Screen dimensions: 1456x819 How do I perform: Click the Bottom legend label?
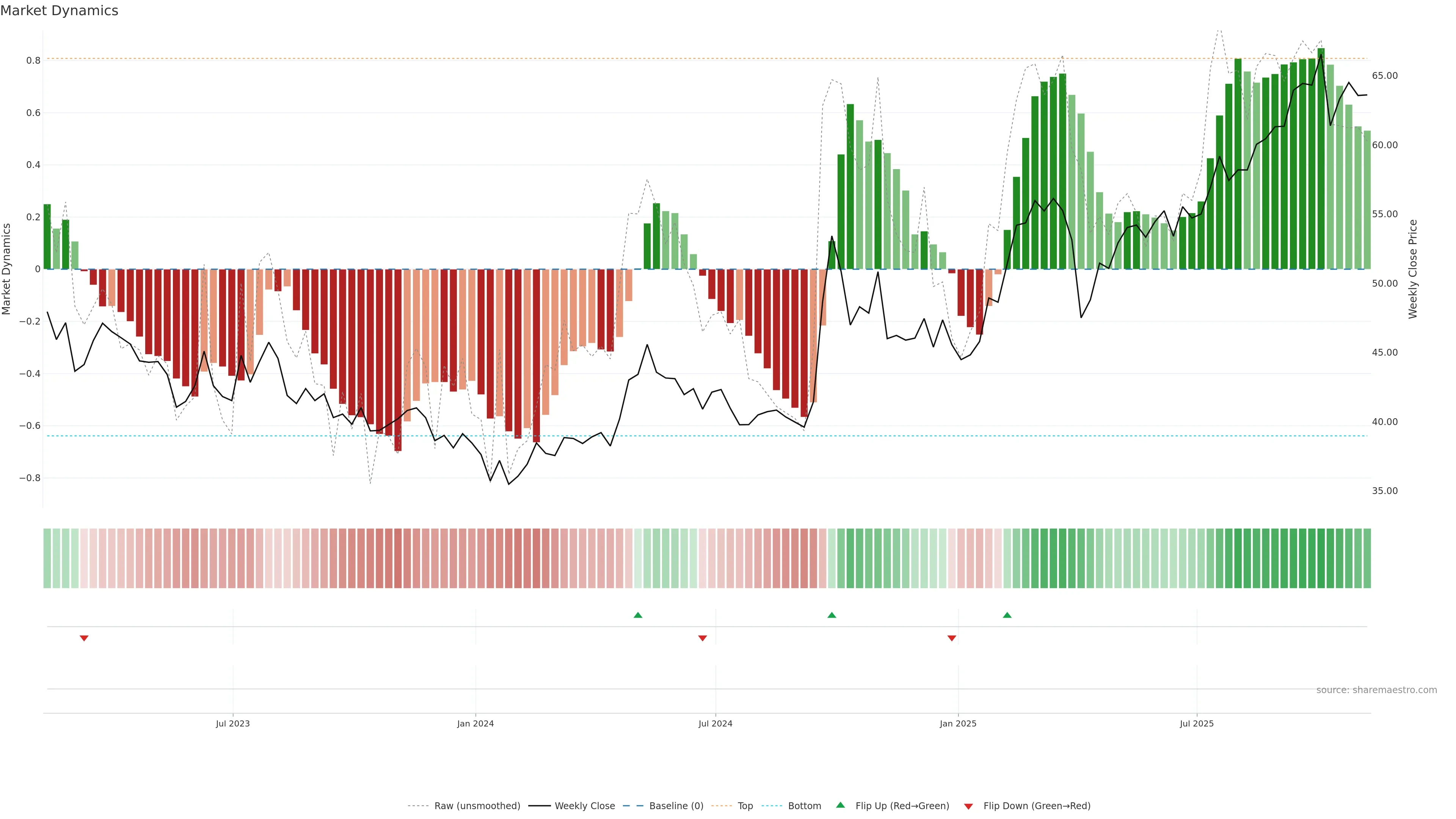tap(804, 806)
